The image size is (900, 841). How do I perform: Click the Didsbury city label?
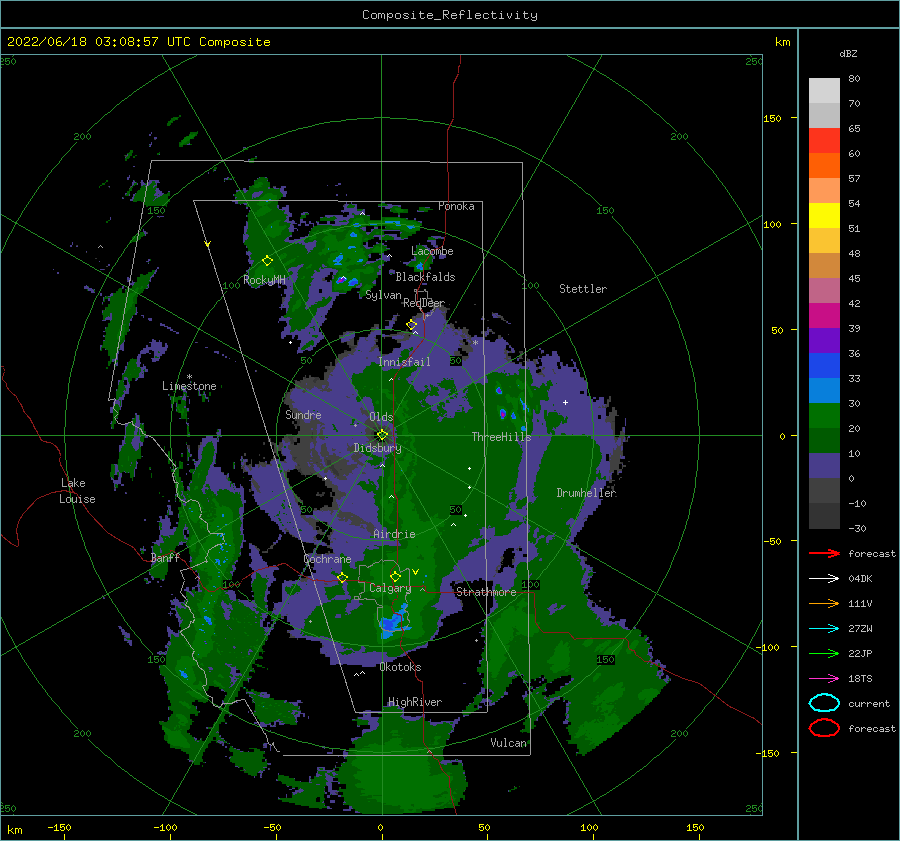pyautogui.click(x=377, y=448)
